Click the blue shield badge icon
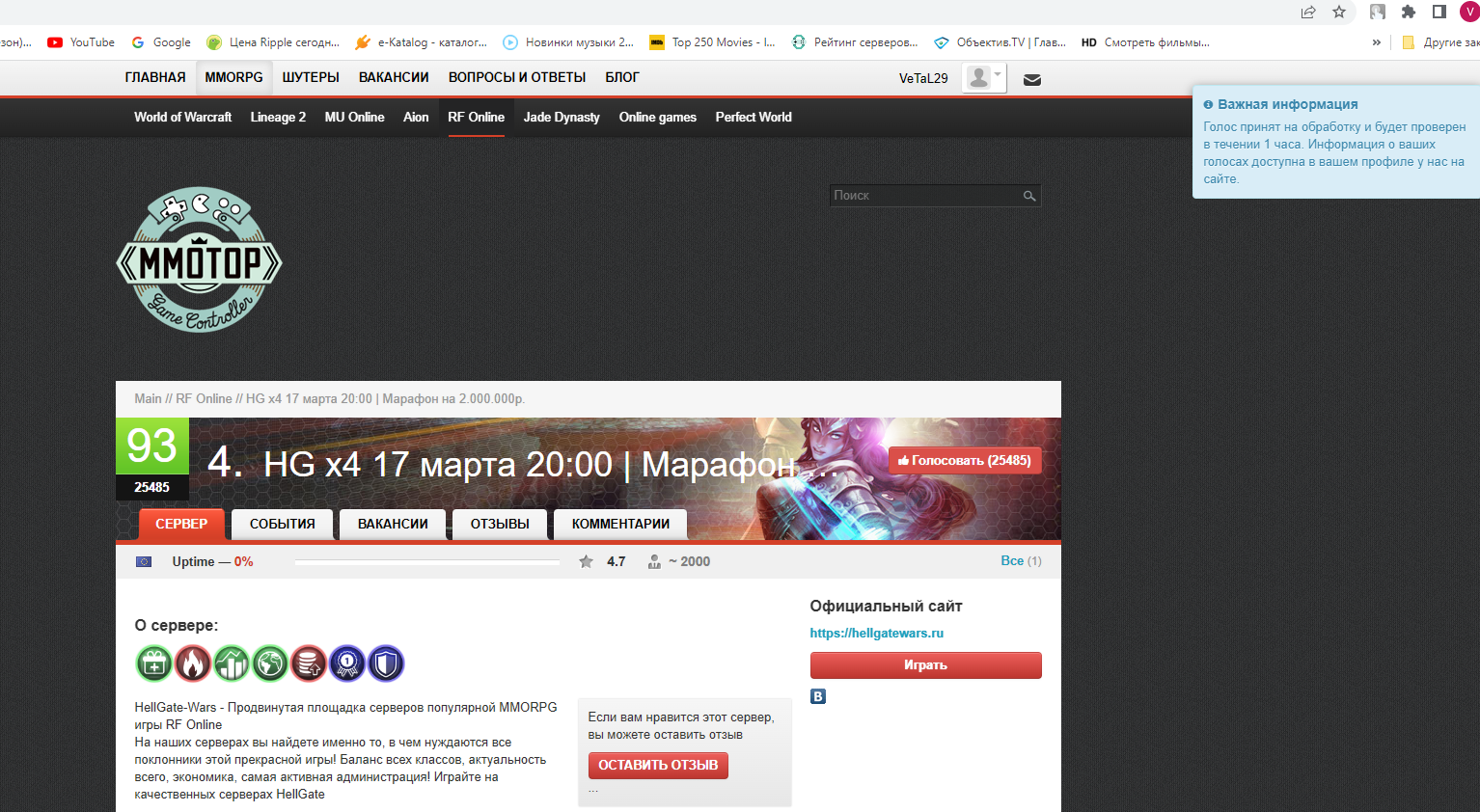The image size is (1480, 812). click(x=386, y=663)
